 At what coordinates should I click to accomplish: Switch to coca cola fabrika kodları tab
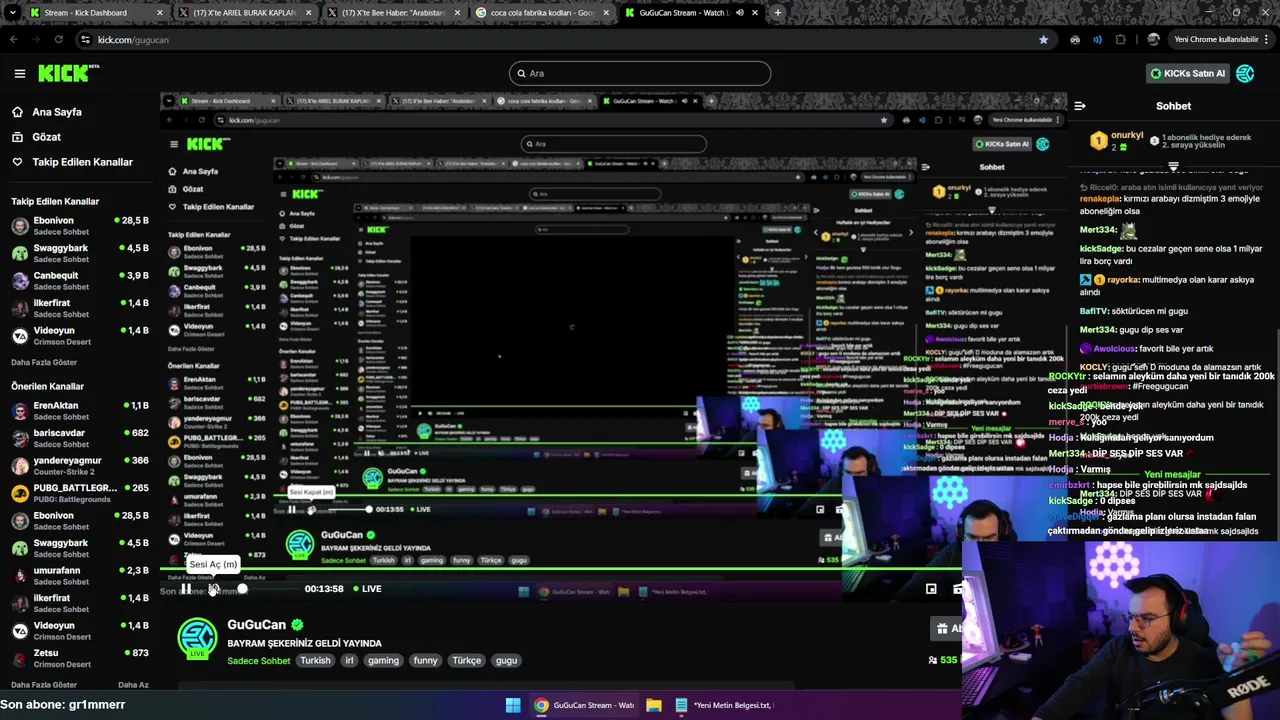pyautogui.click(x=542, y=13)
